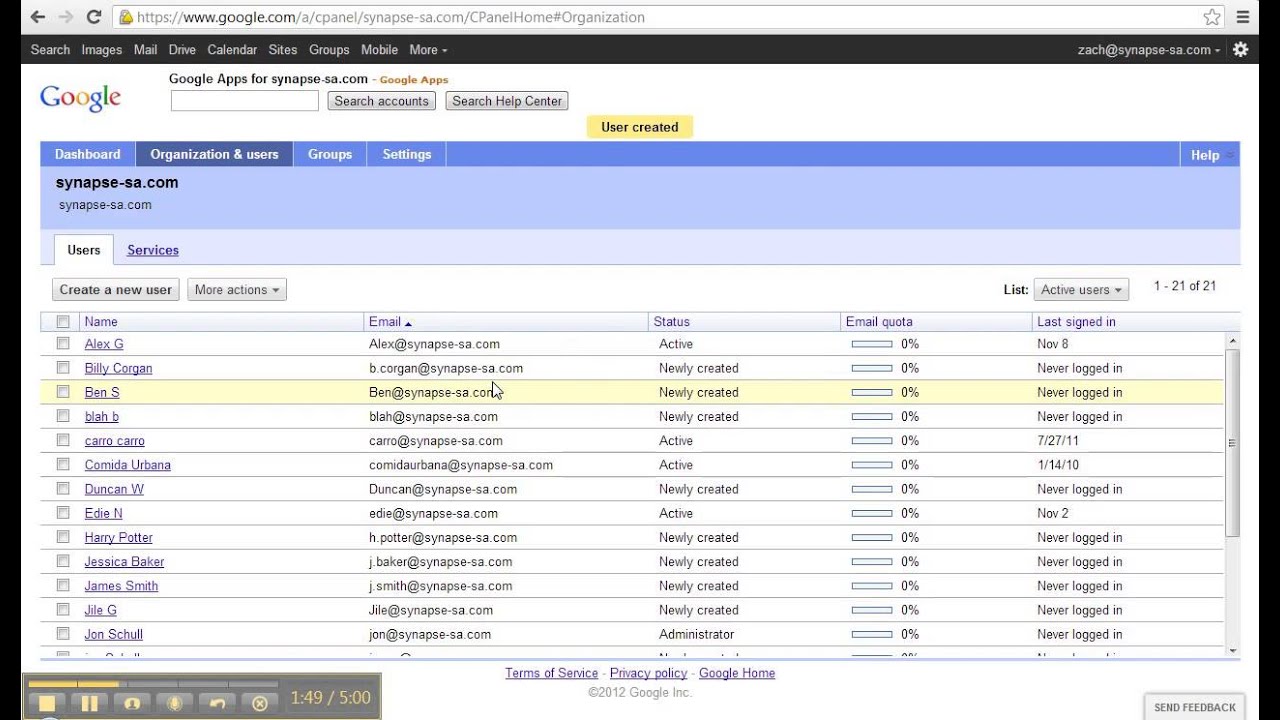Viewport: 1280px width, 720px height.
Task: Check the box for Edie N
Action: tap(63, 513)
